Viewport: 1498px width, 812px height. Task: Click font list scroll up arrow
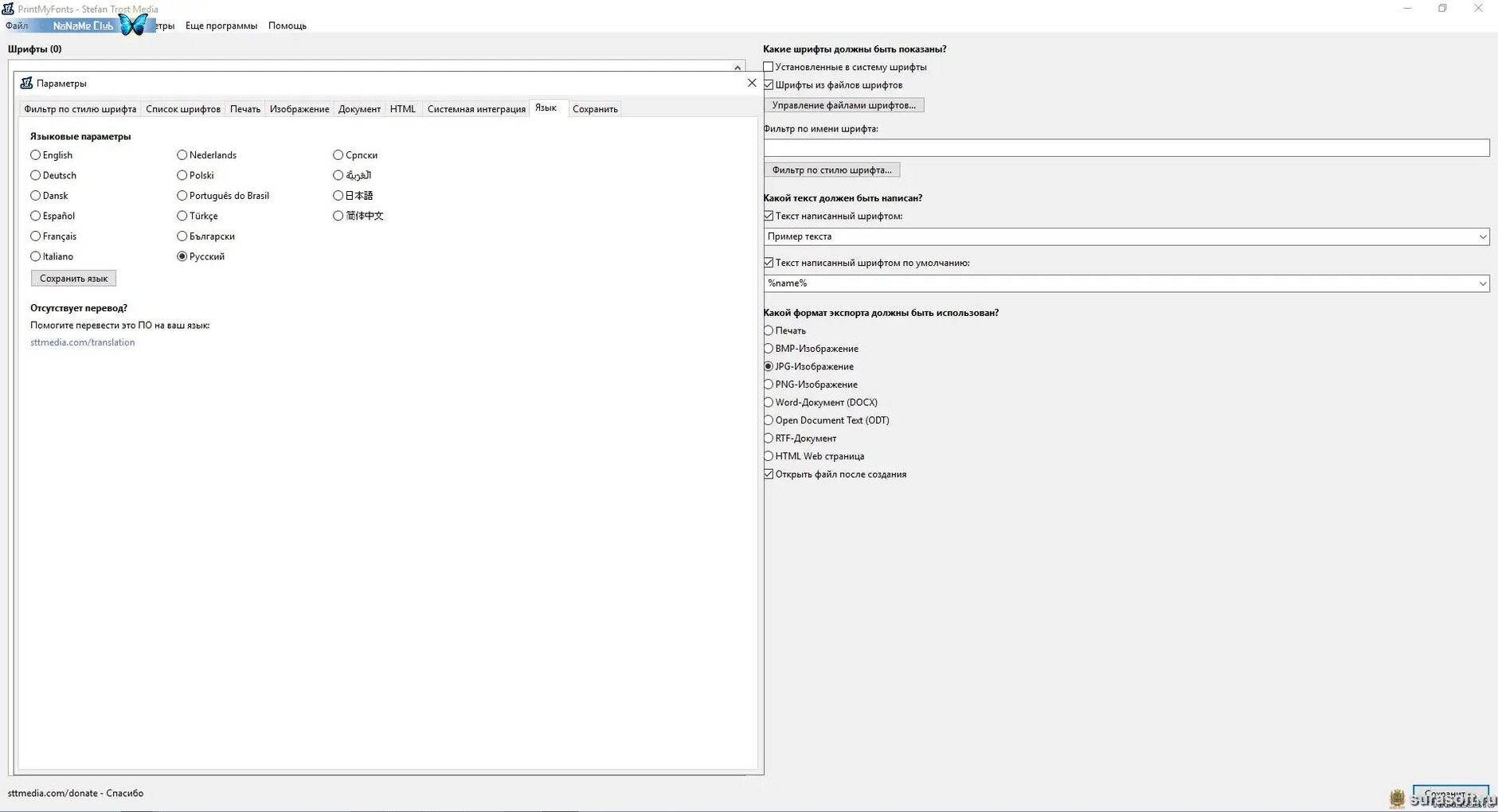coord(737,67)
